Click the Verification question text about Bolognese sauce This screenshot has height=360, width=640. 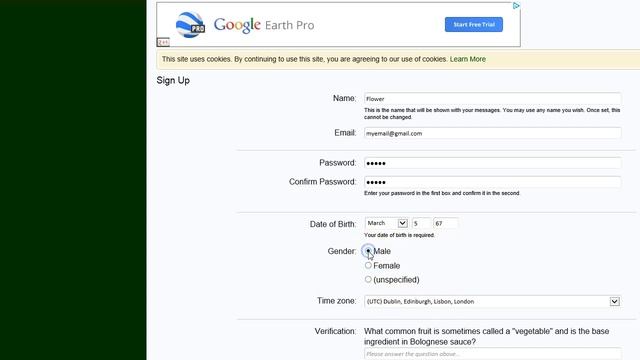pos(486,336)
